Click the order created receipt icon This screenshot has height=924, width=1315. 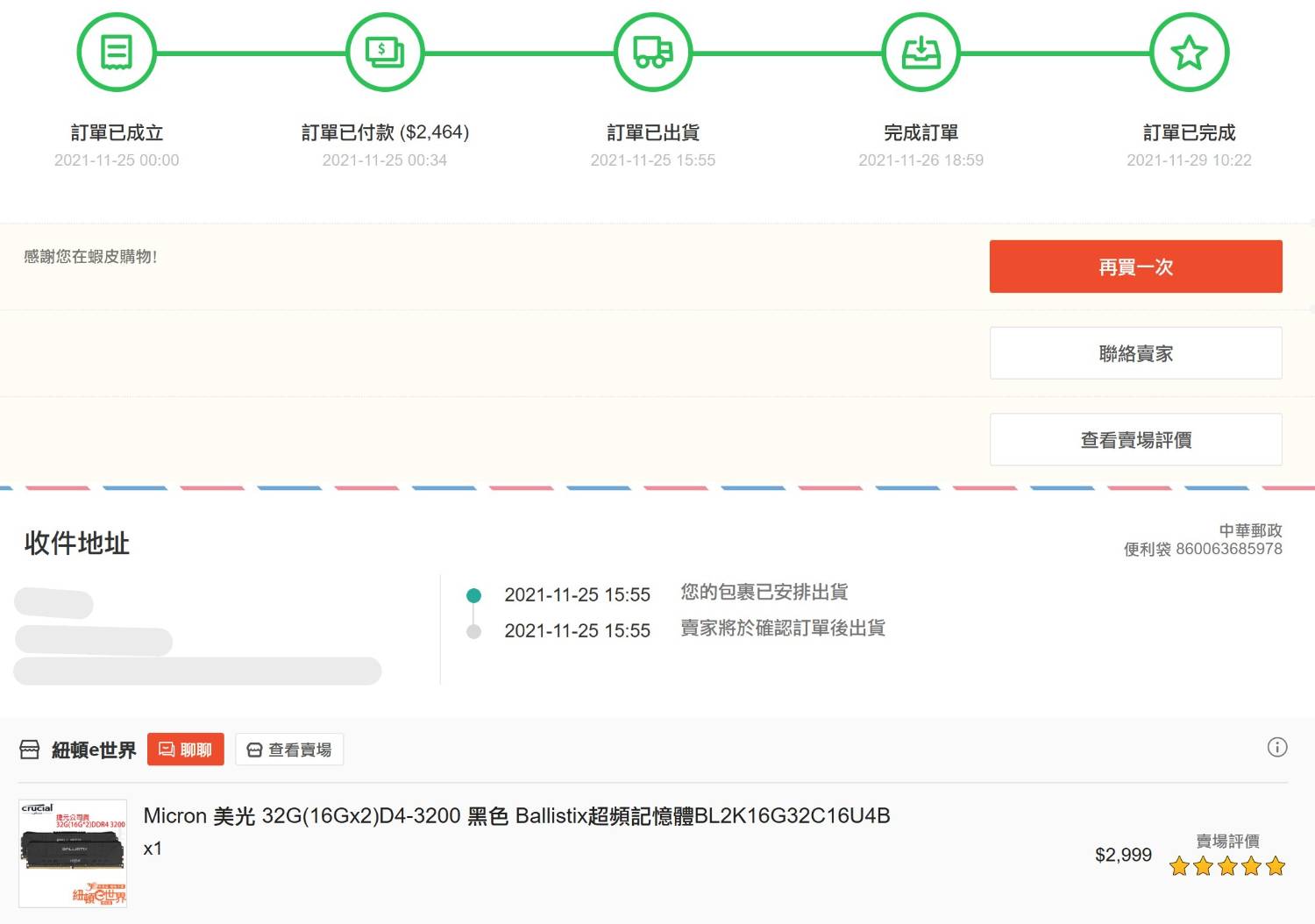click(117, 53)
